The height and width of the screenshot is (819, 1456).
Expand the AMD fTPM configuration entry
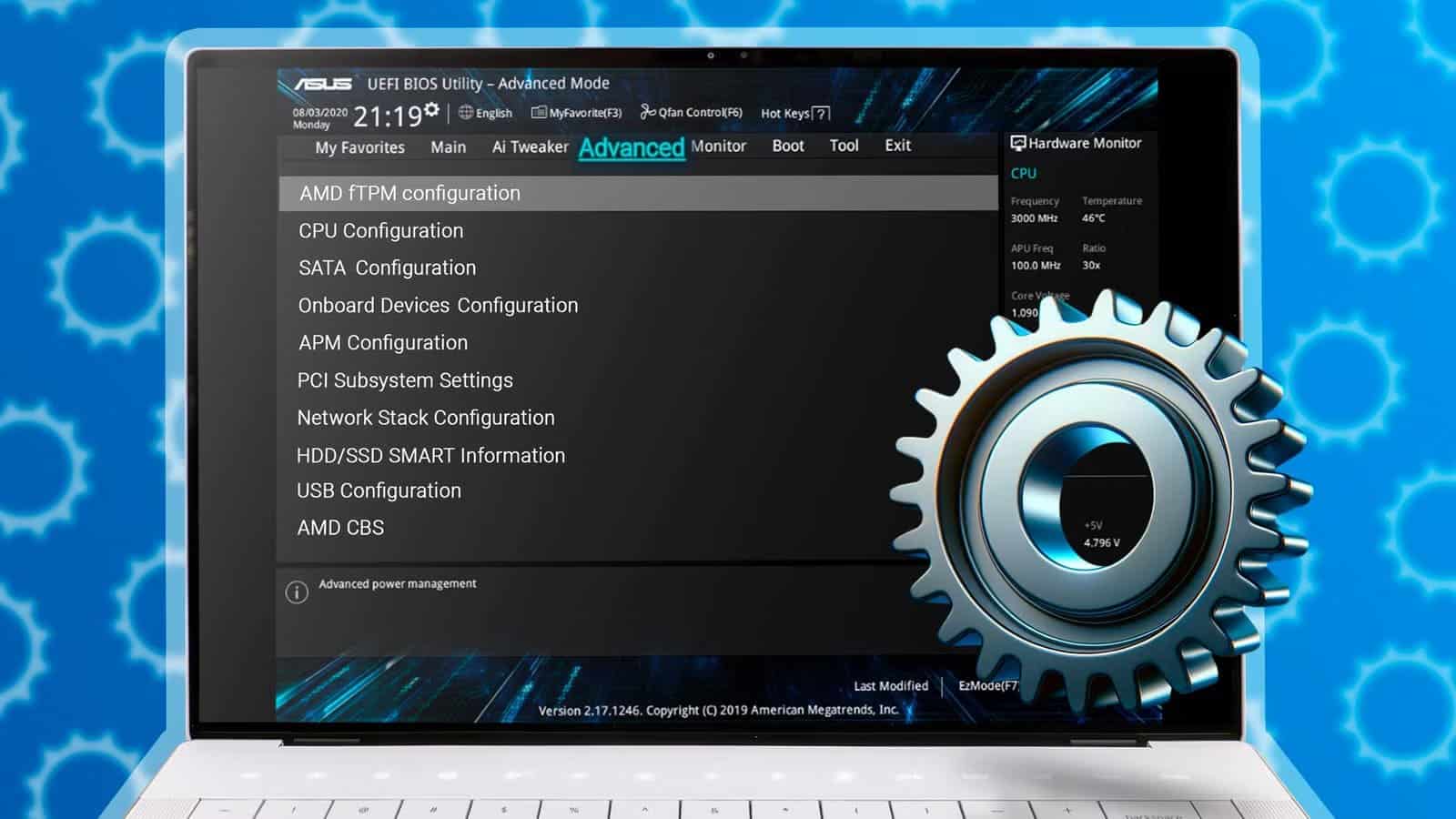pos(408,193)
